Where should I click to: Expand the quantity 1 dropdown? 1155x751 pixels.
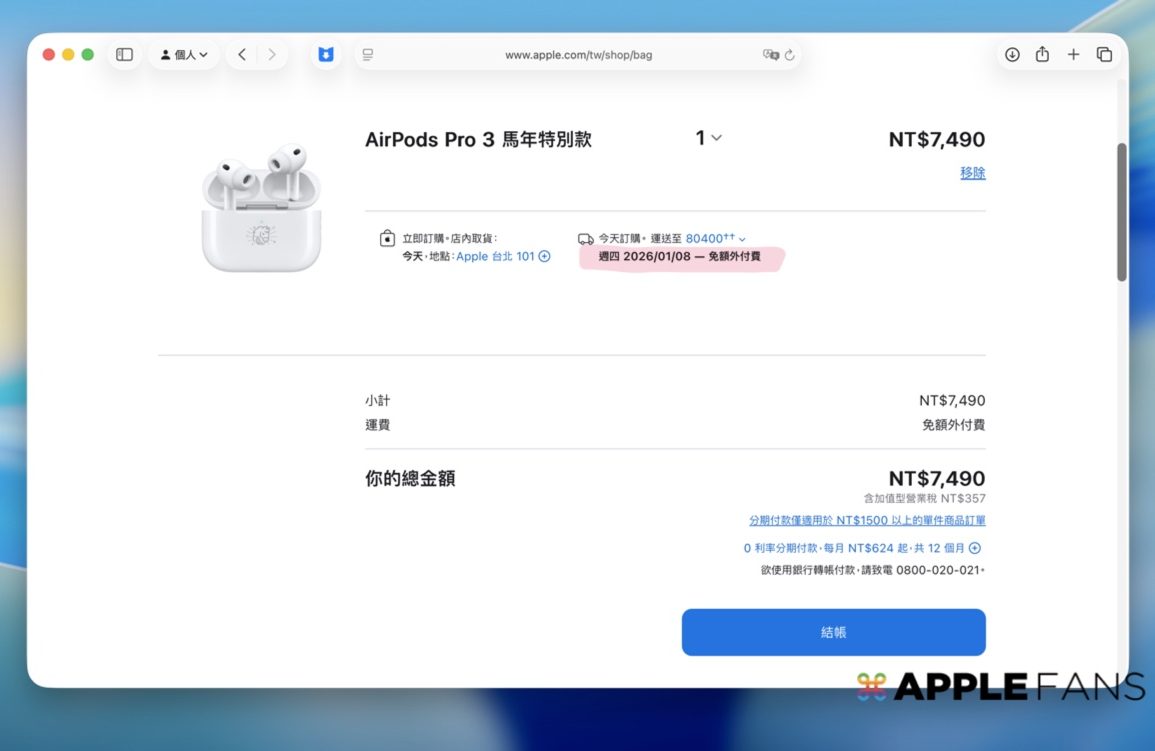(708, 138)
